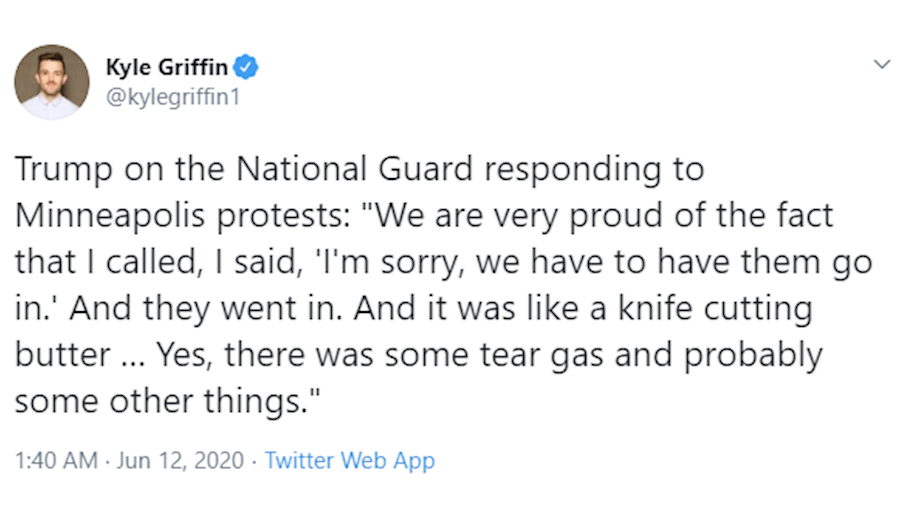900x520 pixels.
Task: Open the tweet options chevron menu
Action: (881, 65)
